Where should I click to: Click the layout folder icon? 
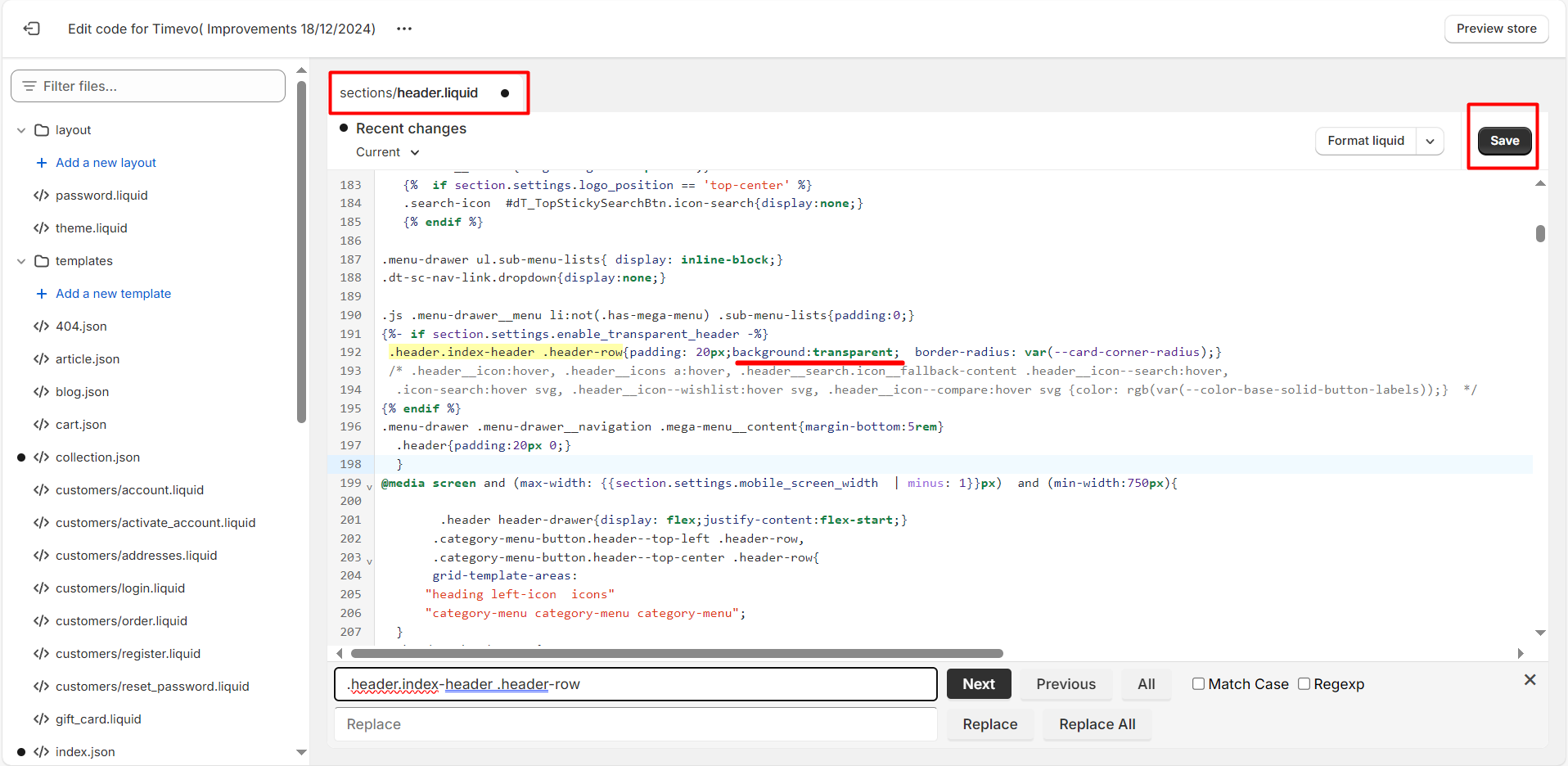(42, 130)
